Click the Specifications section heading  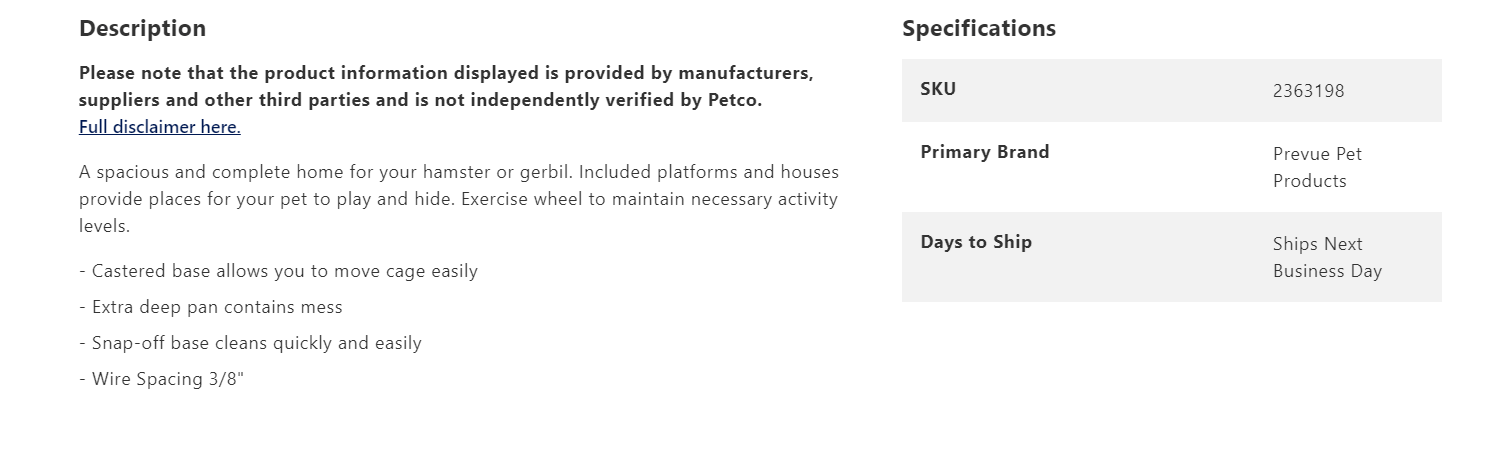(x=978, y=28)
